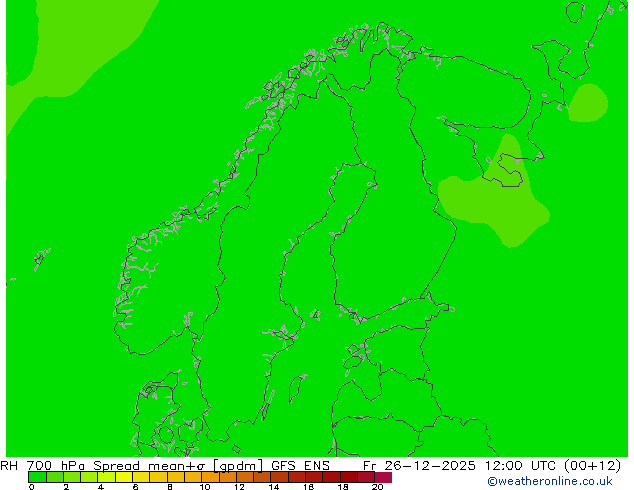Screen dimensions: 634x490
Task: Click the legend number '20'
Action: (x=377, y=487)
